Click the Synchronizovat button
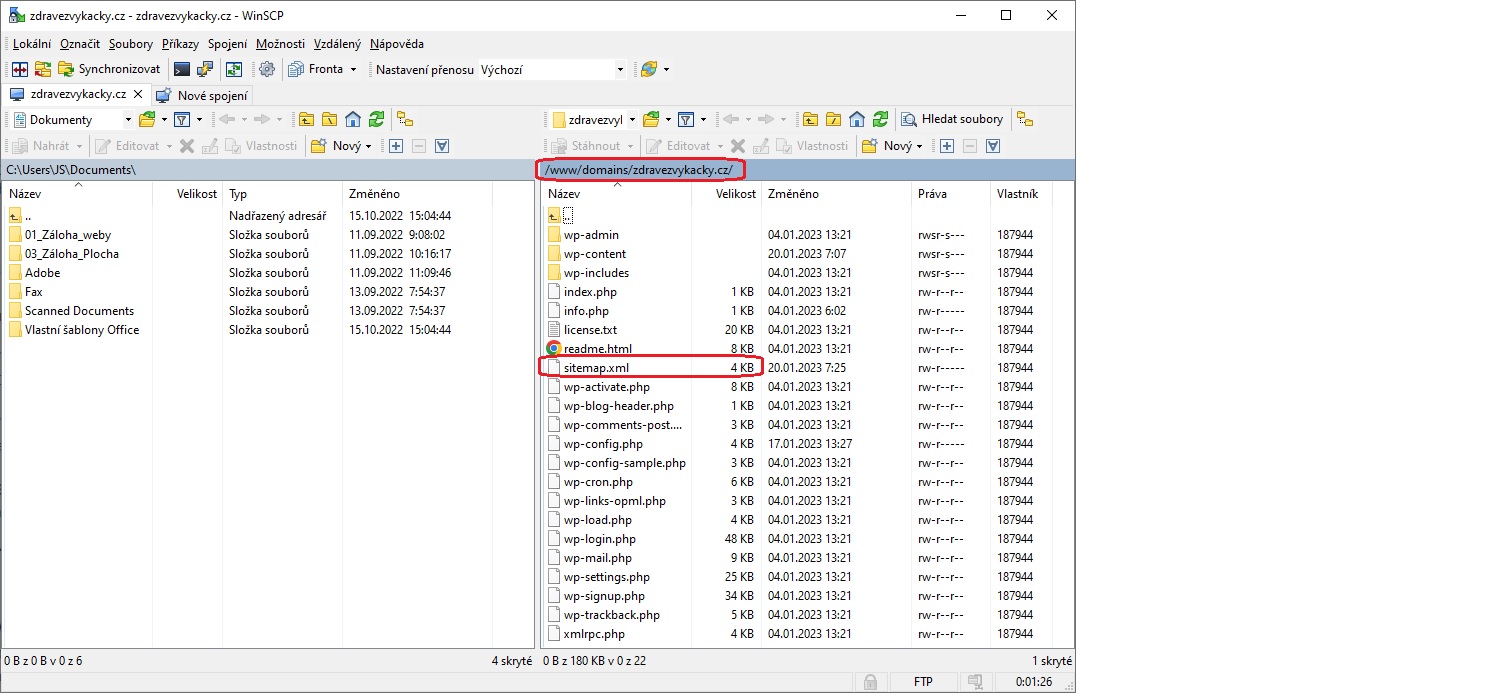 pyautogui.click(x=110, y=70)
